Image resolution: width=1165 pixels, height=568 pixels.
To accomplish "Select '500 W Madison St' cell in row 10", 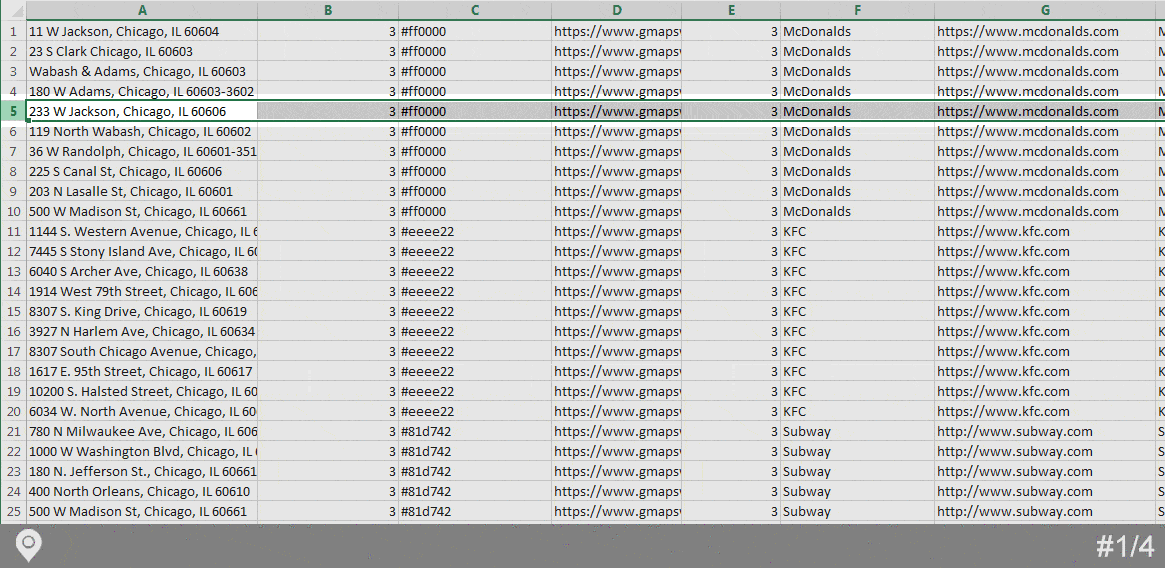I will coord(142,211).
